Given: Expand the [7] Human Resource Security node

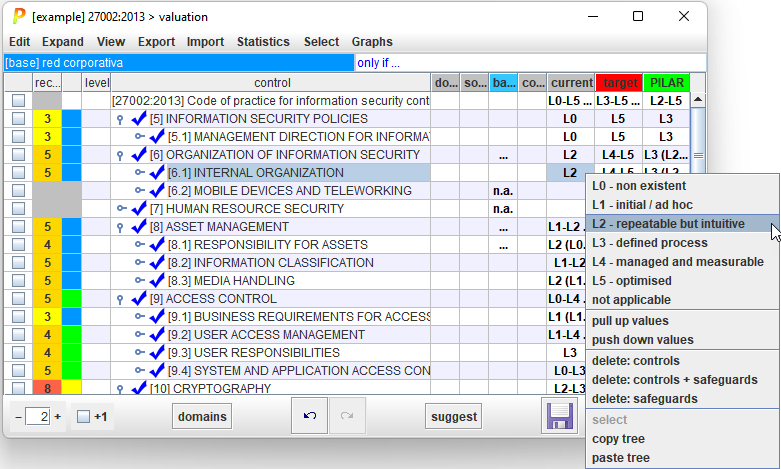Looking at the screenshot, I should click(122, 208).
